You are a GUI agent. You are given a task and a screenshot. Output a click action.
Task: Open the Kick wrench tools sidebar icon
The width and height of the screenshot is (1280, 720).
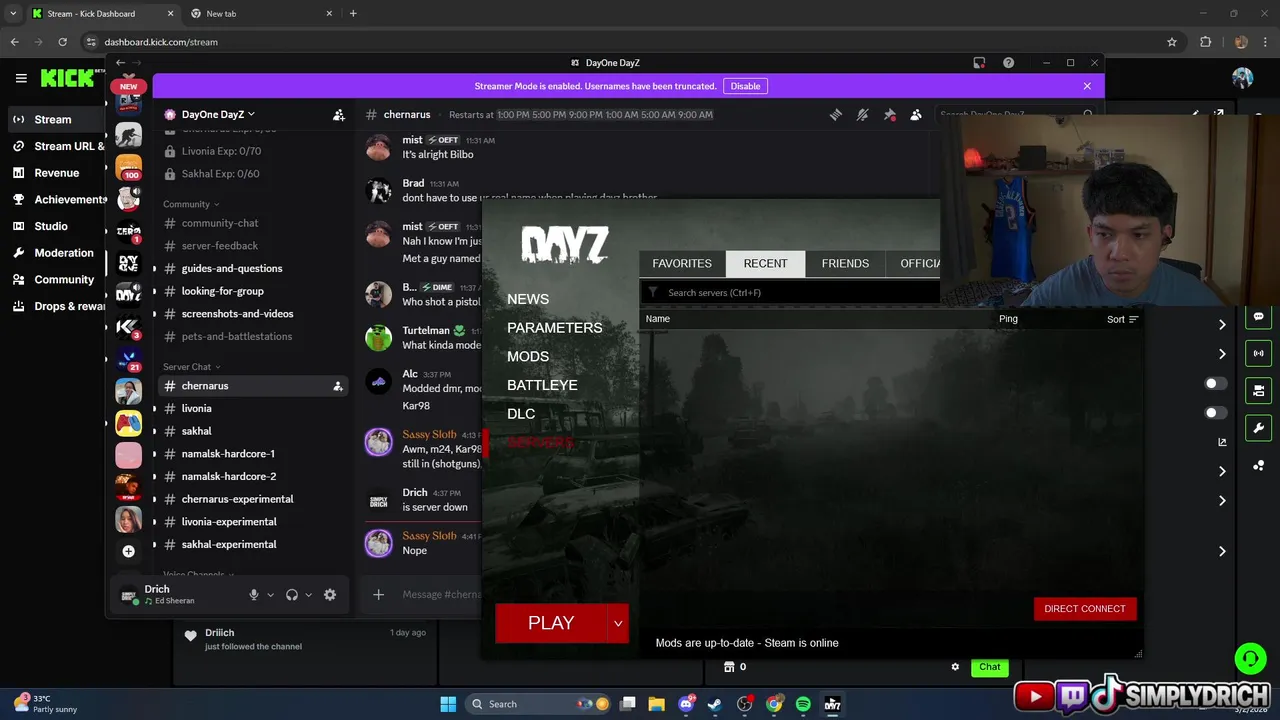click(x=1258, y=428)
